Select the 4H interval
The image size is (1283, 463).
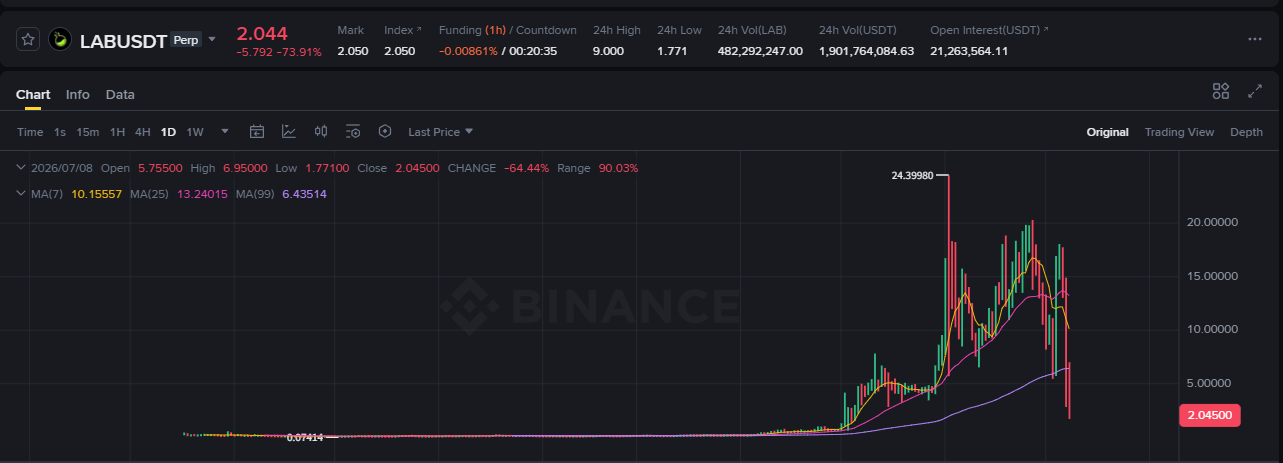pyautogui.click(x=143, y=132)
